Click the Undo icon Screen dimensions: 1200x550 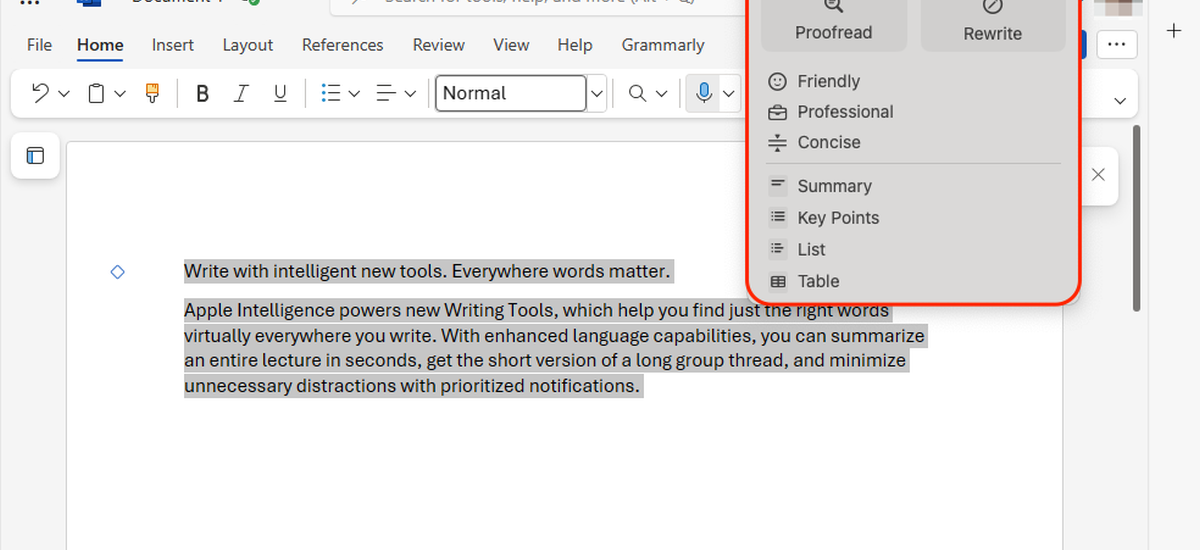point(41,93)
